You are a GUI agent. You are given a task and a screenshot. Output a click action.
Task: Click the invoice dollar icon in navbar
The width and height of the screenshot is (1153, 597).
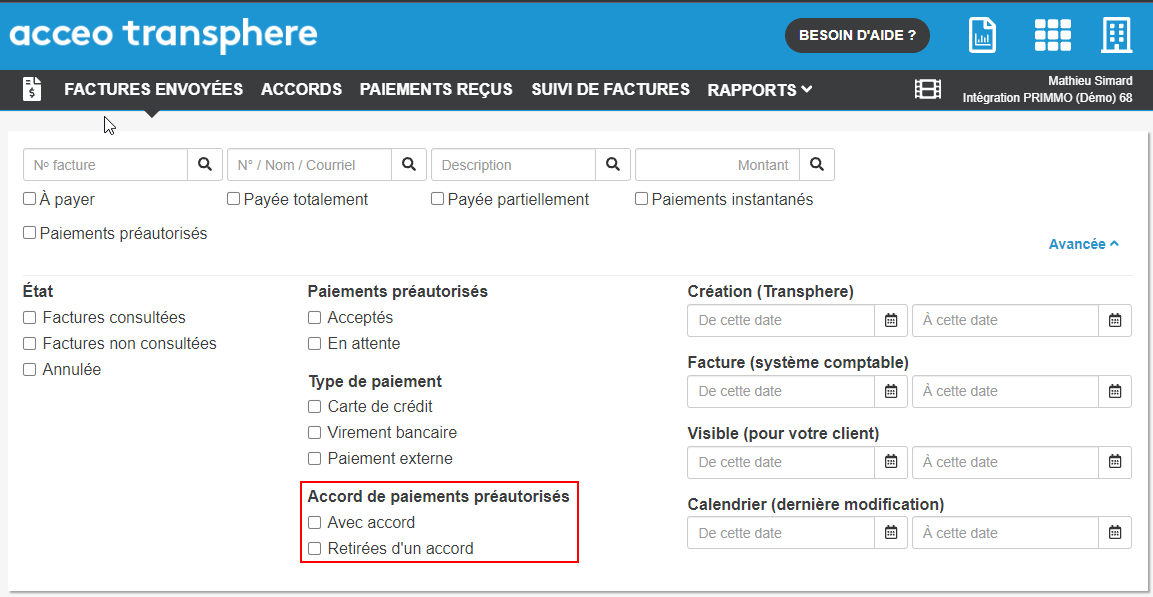coord(32,89)
